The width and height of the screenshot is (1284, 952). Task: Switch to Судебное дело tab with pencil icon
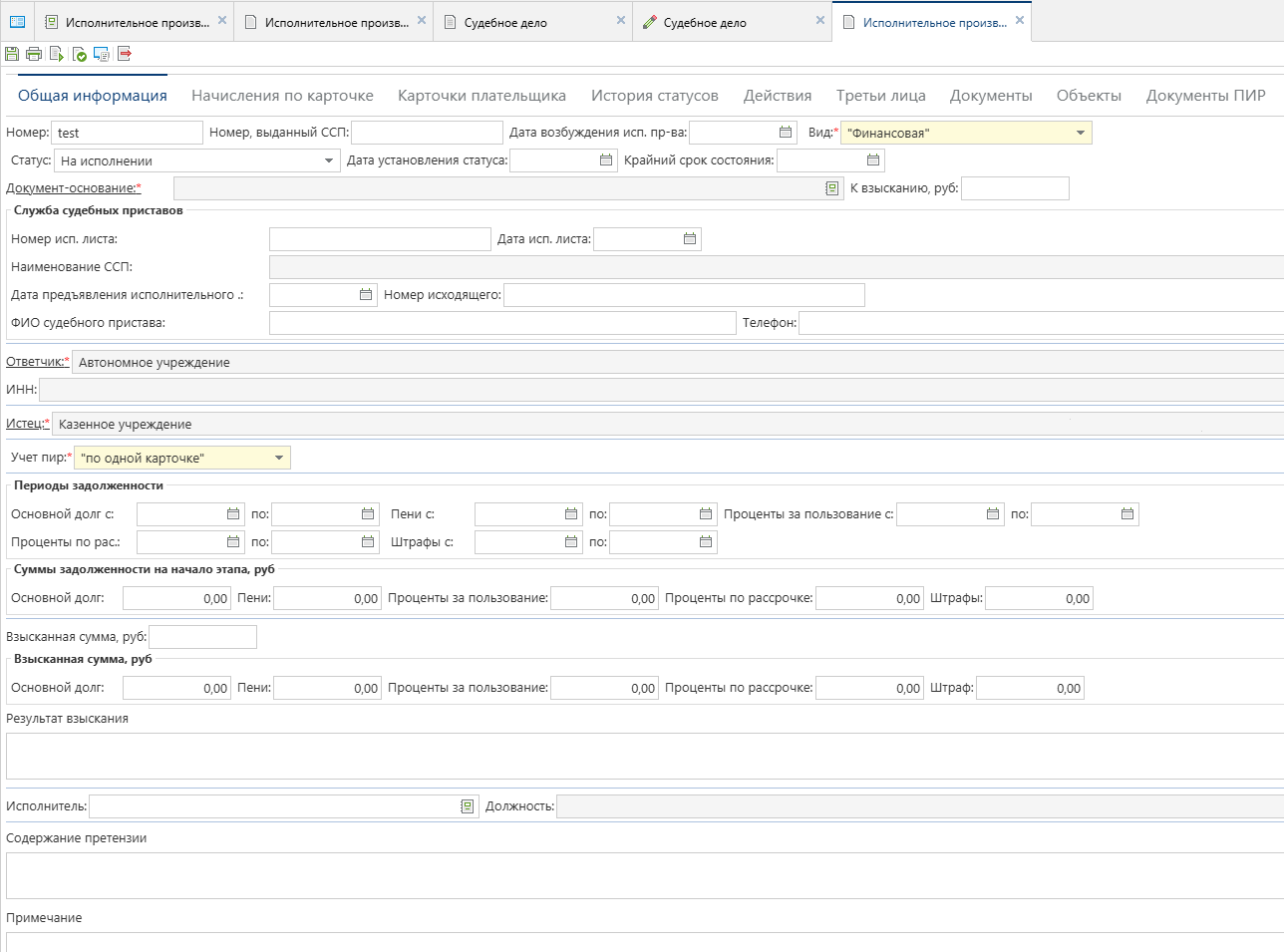(x=733, y=22)
